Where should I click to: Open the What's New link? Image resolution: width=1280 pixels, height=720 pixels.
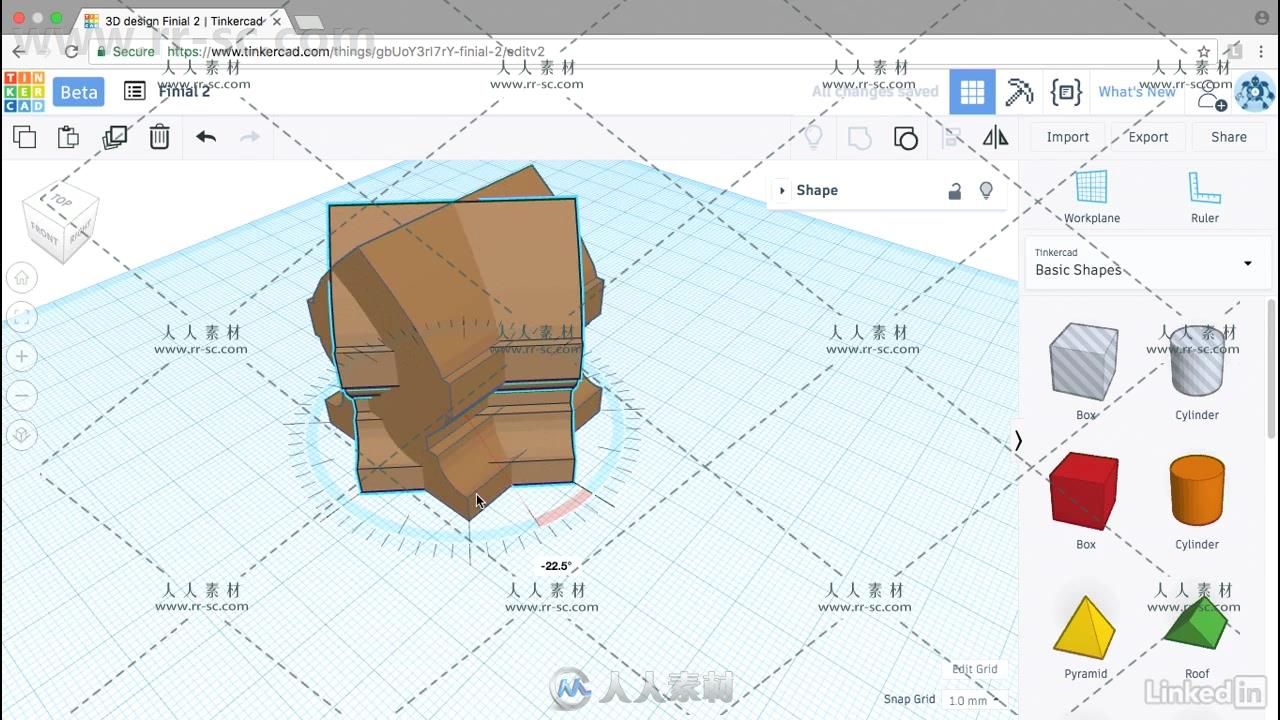[1137, 92]
